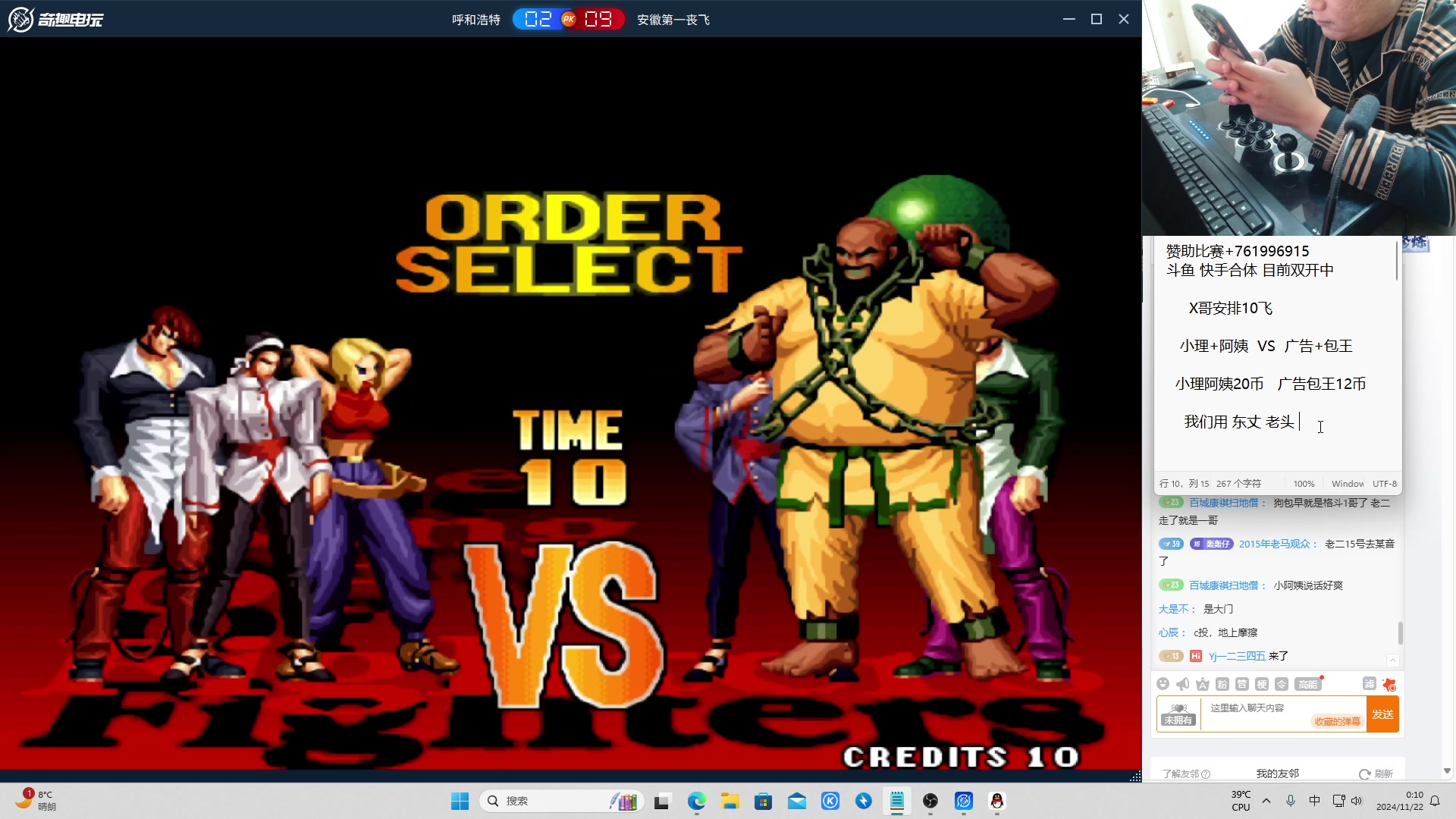Open QQ penguin app on taskbar

click(x=997, y=801)
